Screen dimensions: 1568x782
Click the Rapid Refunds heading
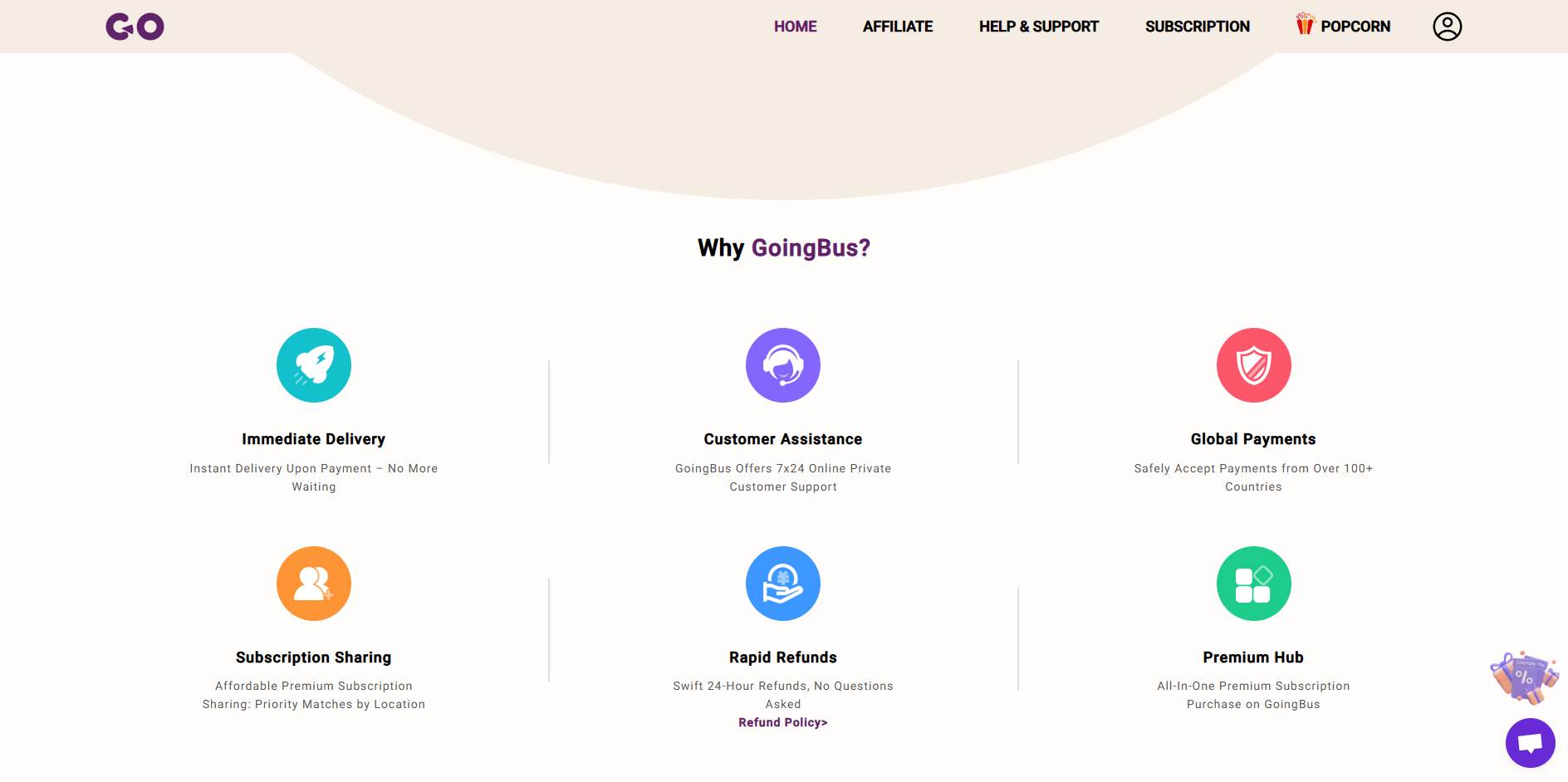(x=783, y=657)
